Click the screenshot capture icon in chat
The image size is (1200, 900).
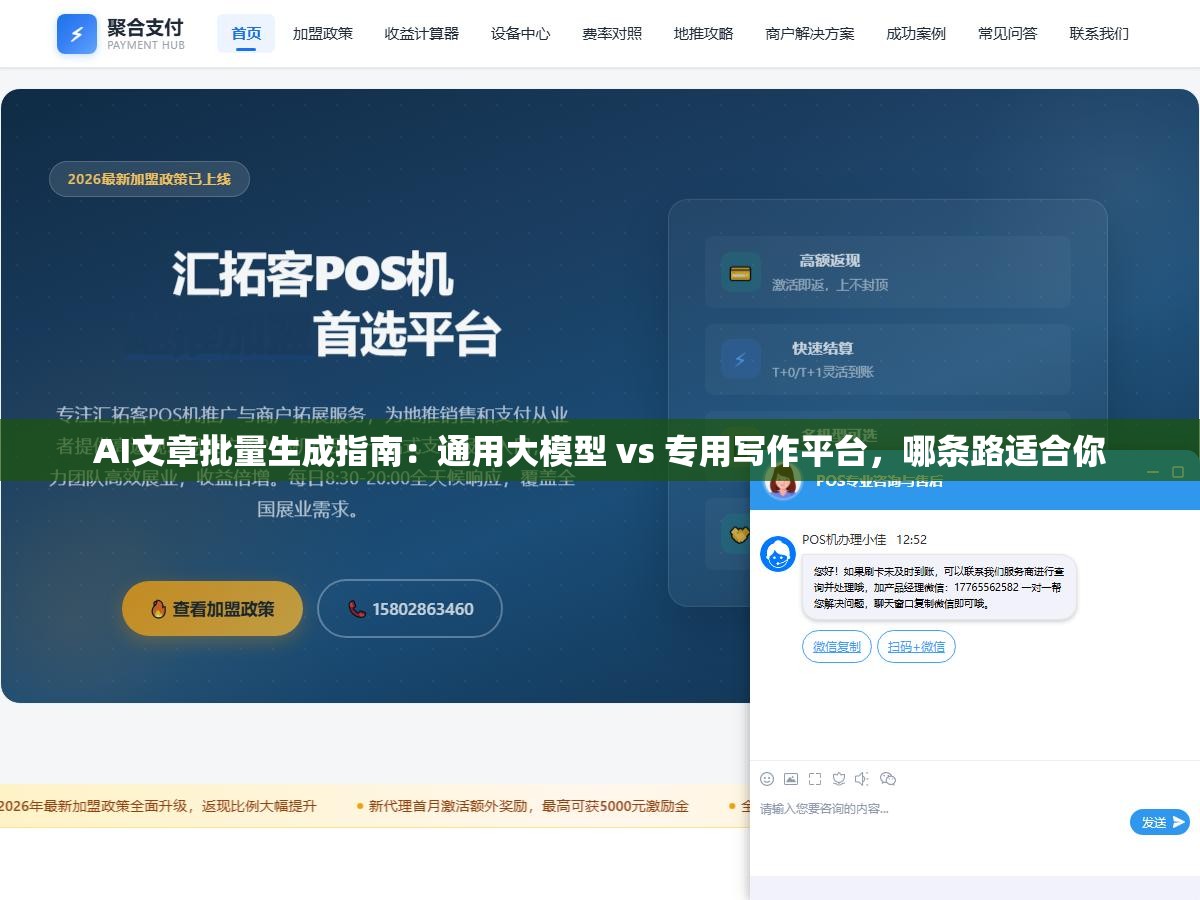tap(815, 779)
